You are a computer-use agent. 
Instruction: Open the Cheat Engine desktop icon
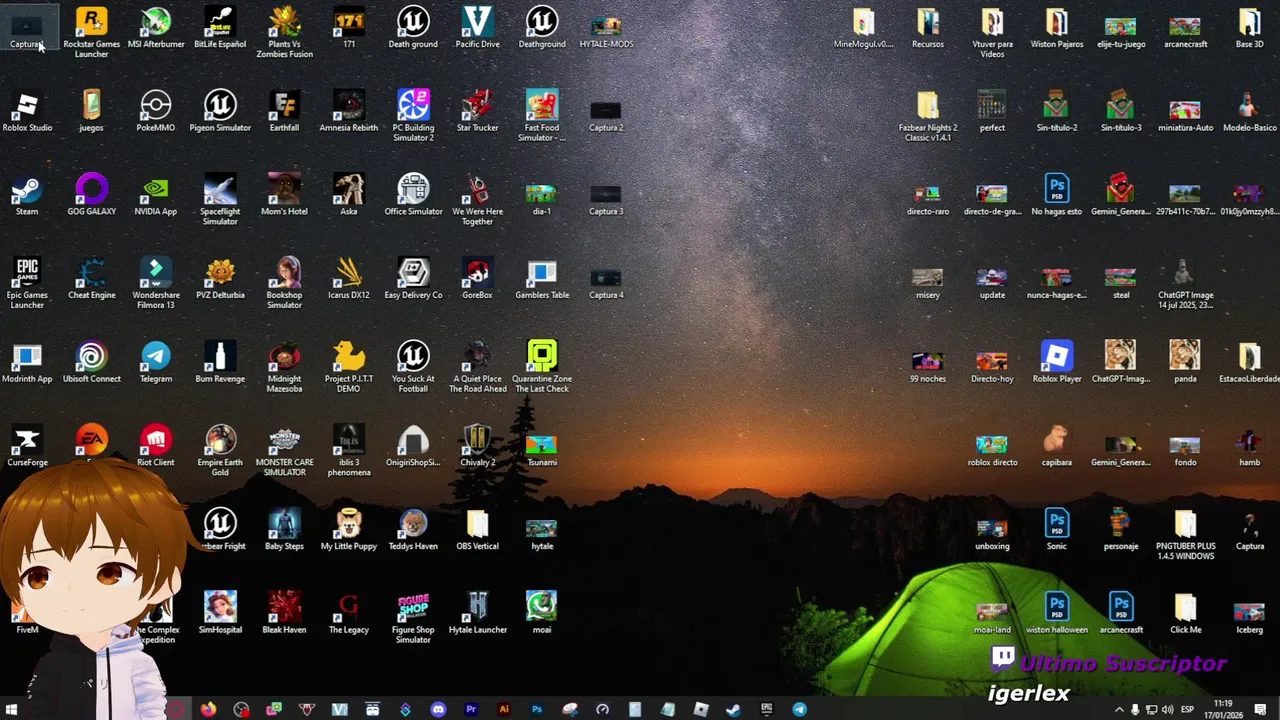(x=91, y=279)
